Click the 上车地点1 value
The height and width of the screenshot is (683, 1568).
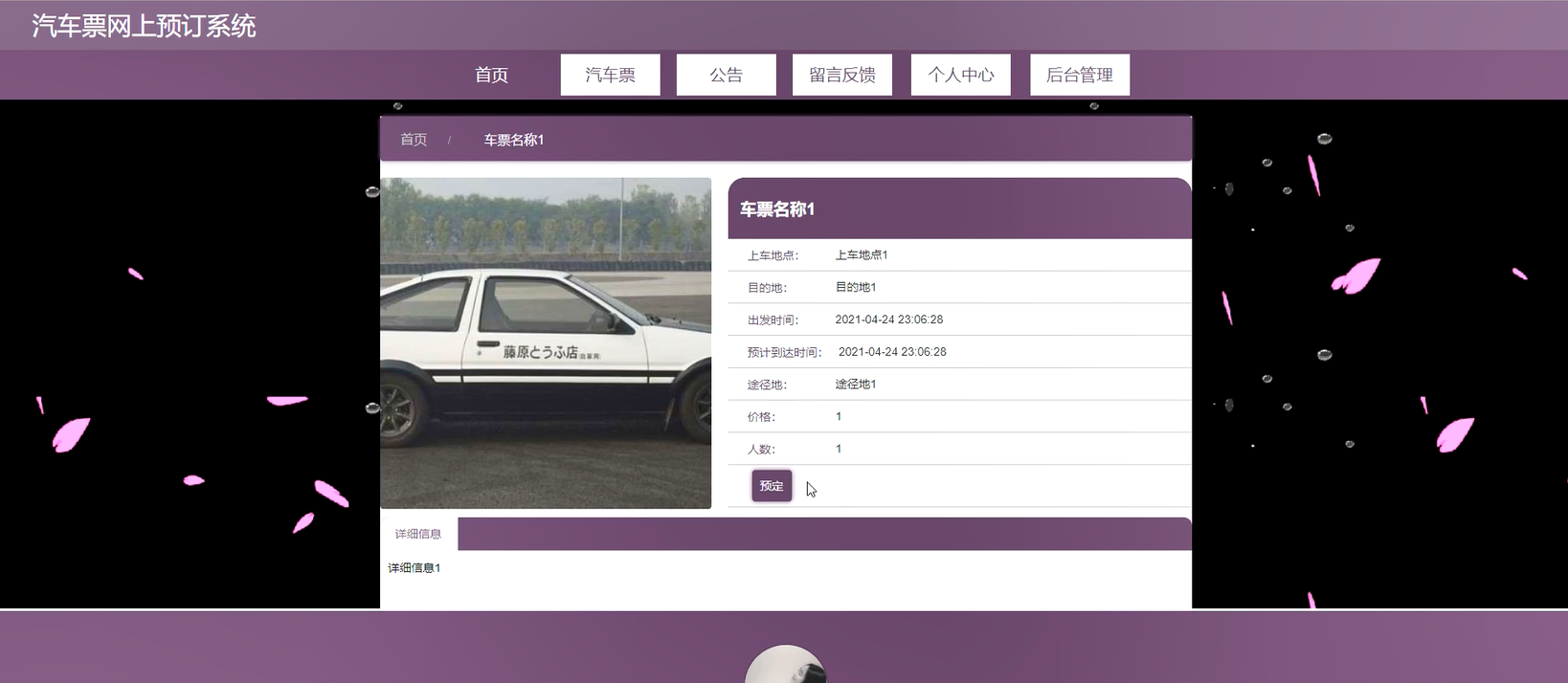pyautogui.click(x=862, y=255)
